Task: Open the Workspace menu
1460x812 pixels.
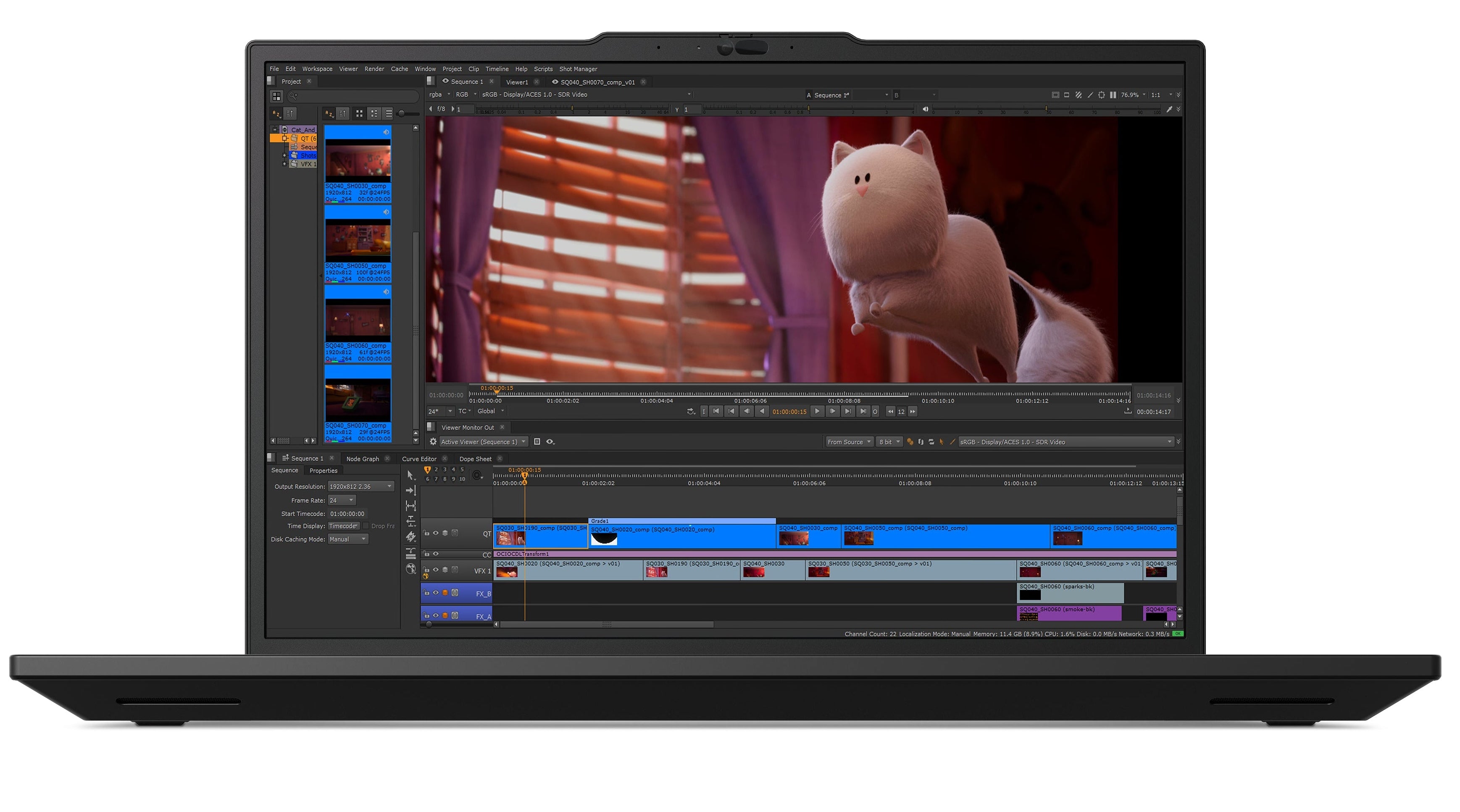Action: pyautogui.click(x=317, y=69)
